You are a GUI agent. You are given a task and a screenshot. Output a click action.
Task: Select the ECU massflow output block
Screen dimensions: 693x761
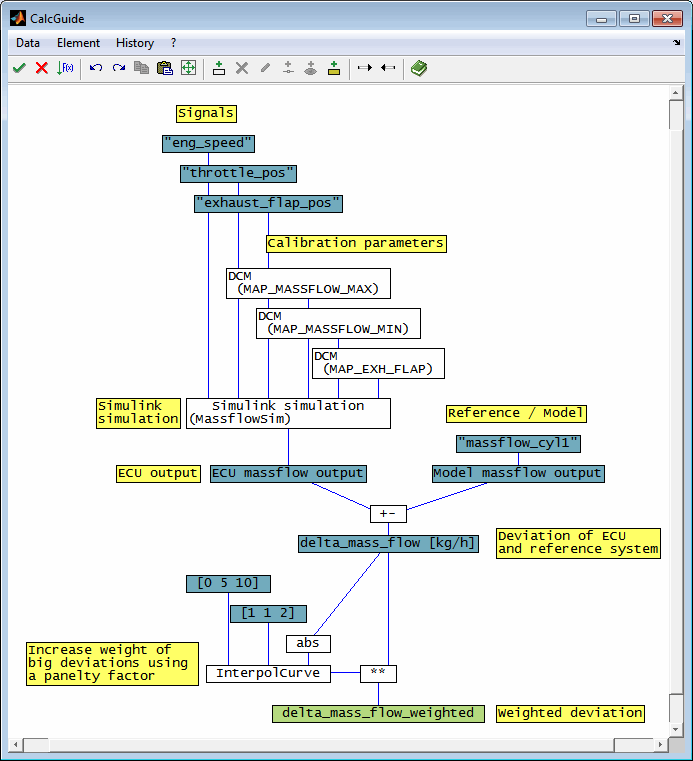pyautogui.click(x=288, y=474)
